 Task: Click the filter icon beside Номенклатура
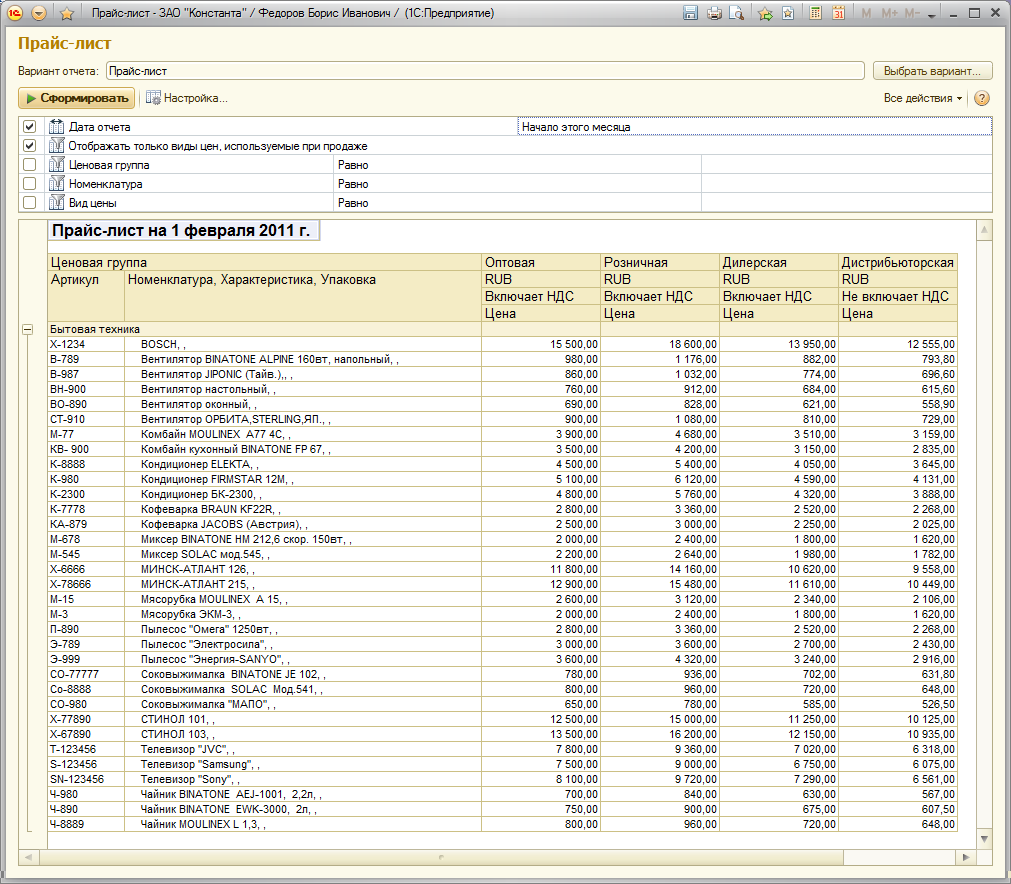point(57,184)
